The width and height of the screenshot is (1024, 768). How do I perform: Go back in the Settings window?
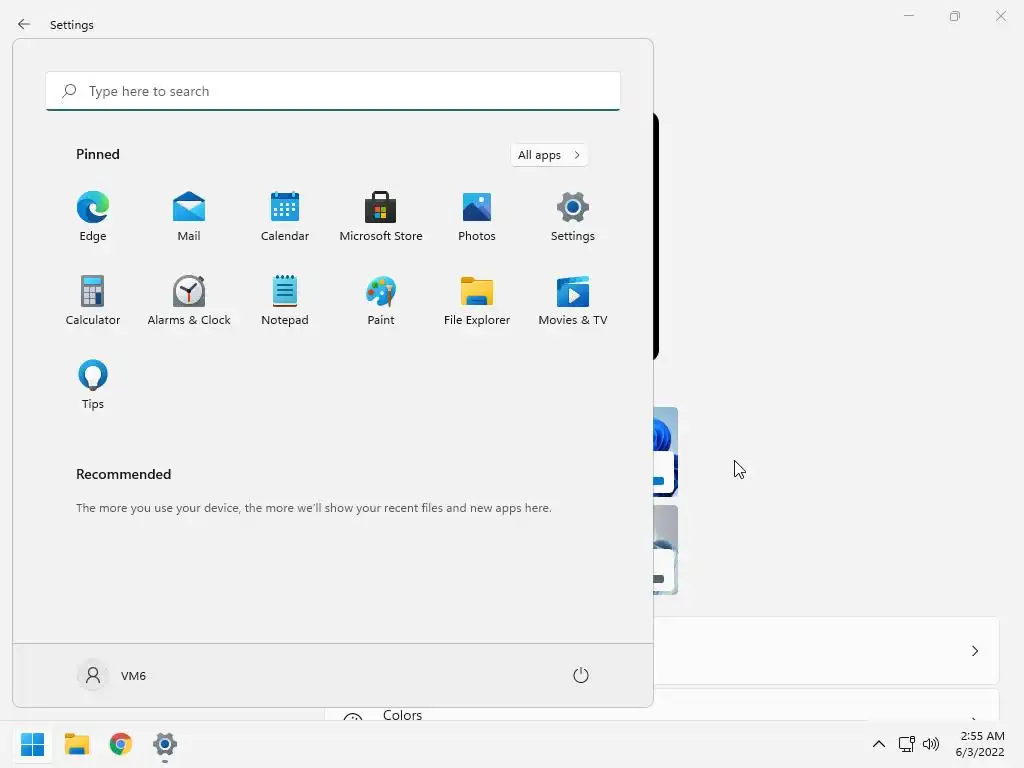tap(24, 24)
